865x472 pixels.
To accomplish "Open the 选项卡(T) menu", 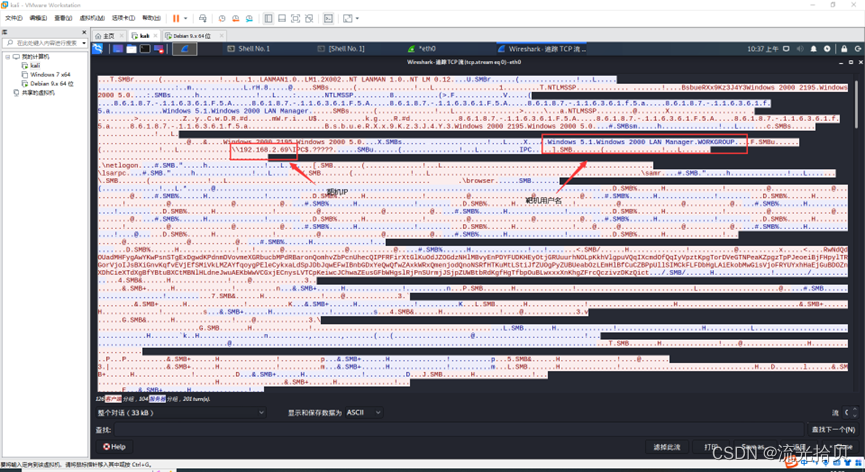I will (123, 18).
